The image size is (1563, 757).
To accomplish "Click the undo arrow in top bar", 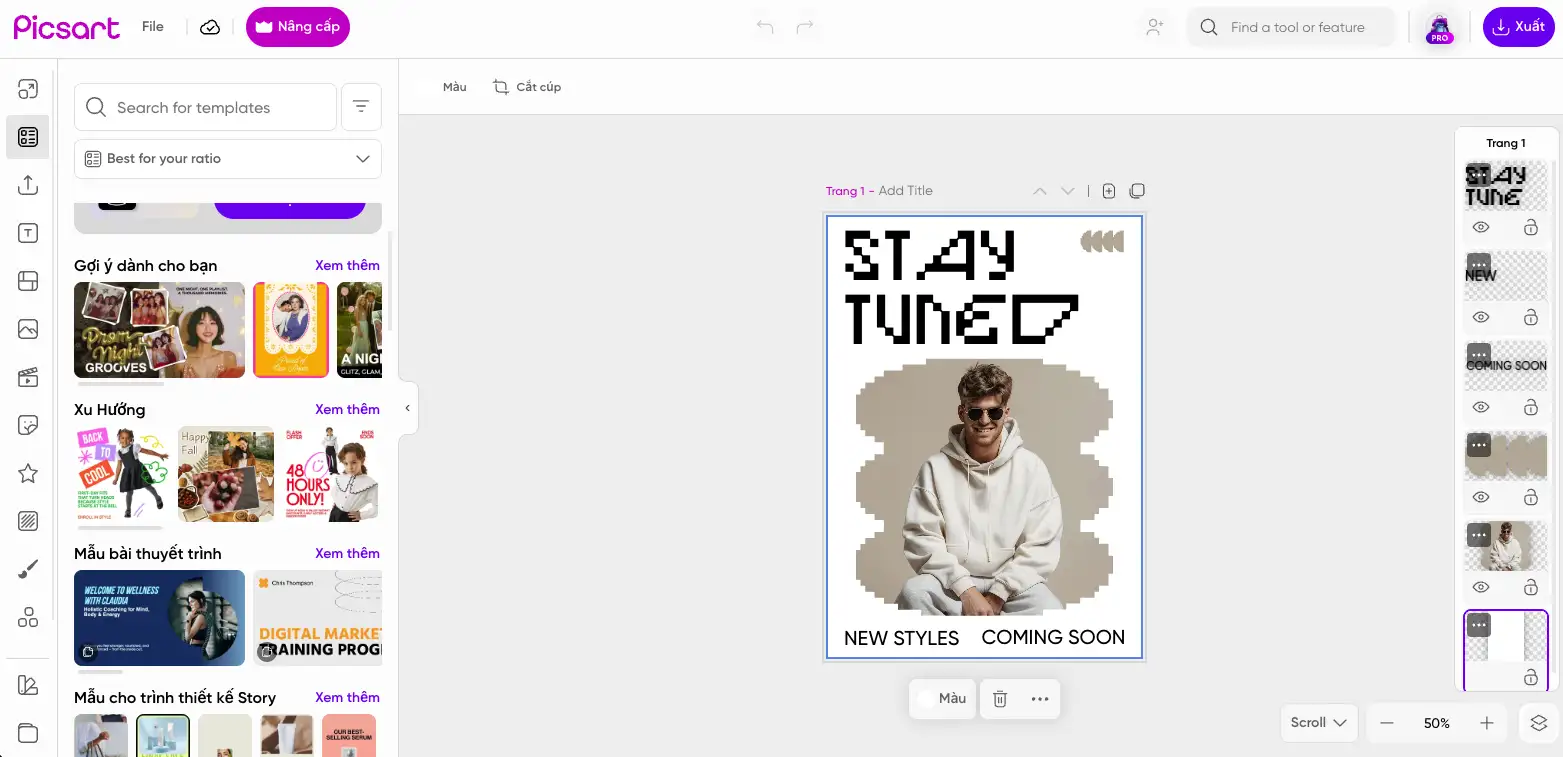I will coord(765,27).
